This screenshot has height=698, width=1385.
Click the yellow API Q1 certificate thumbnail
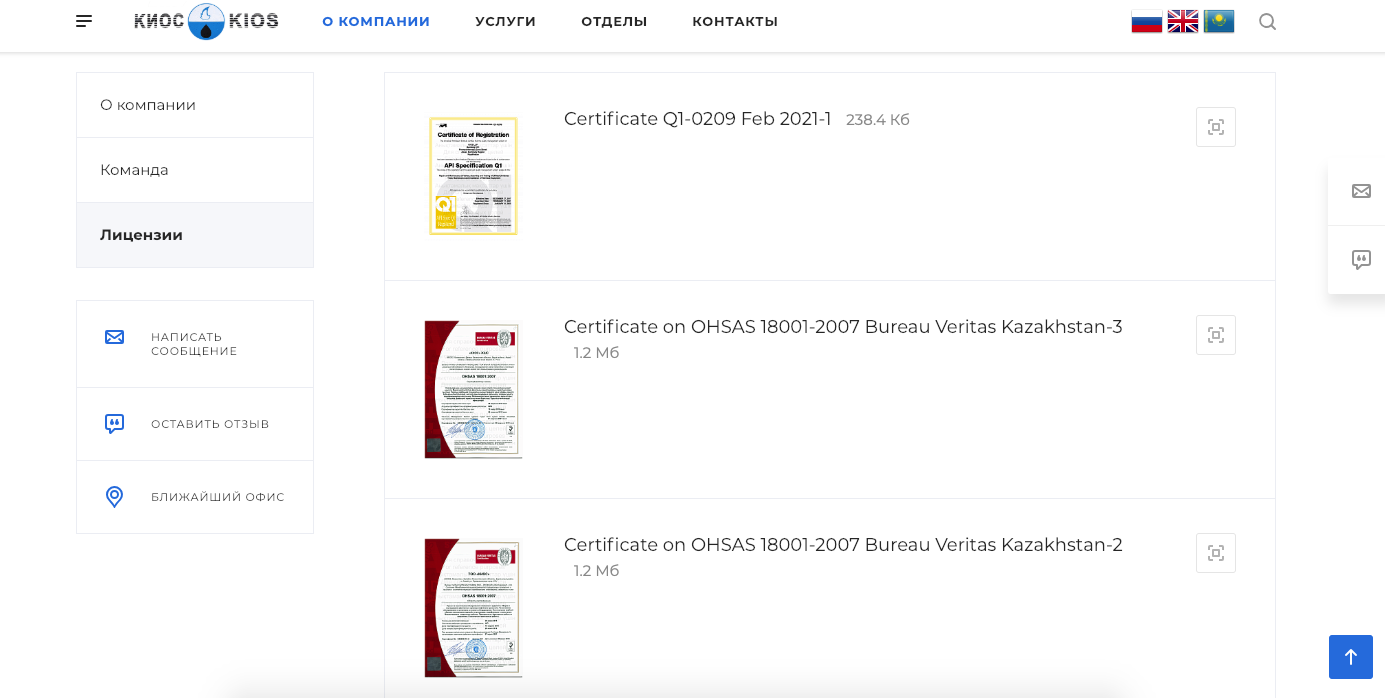coord(473,176)
